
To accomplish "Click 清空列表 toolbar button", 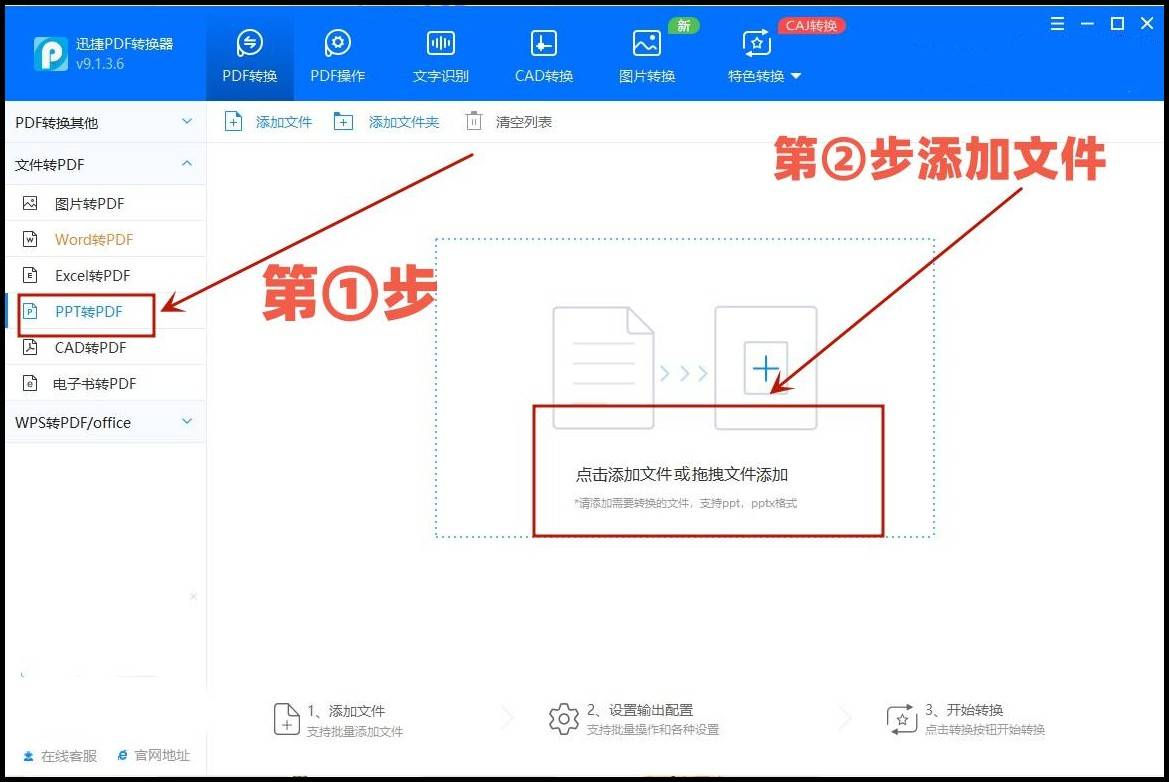I will (x=508, y=122).
